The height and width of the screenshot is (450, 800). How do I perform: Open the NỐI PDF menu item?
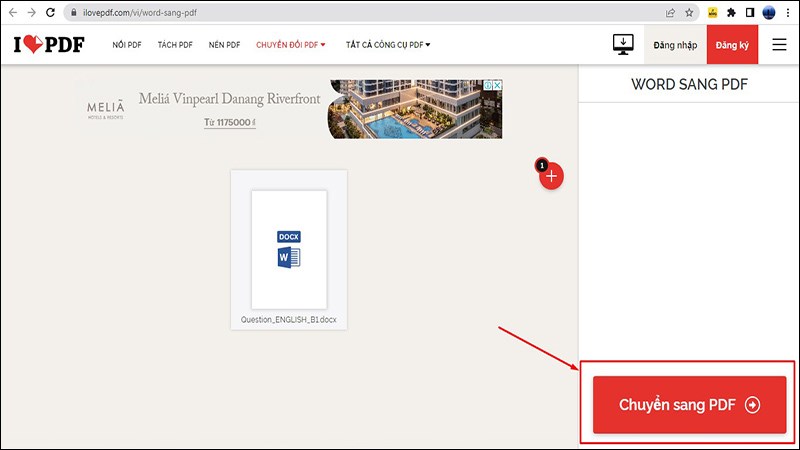tap(126, 45)
